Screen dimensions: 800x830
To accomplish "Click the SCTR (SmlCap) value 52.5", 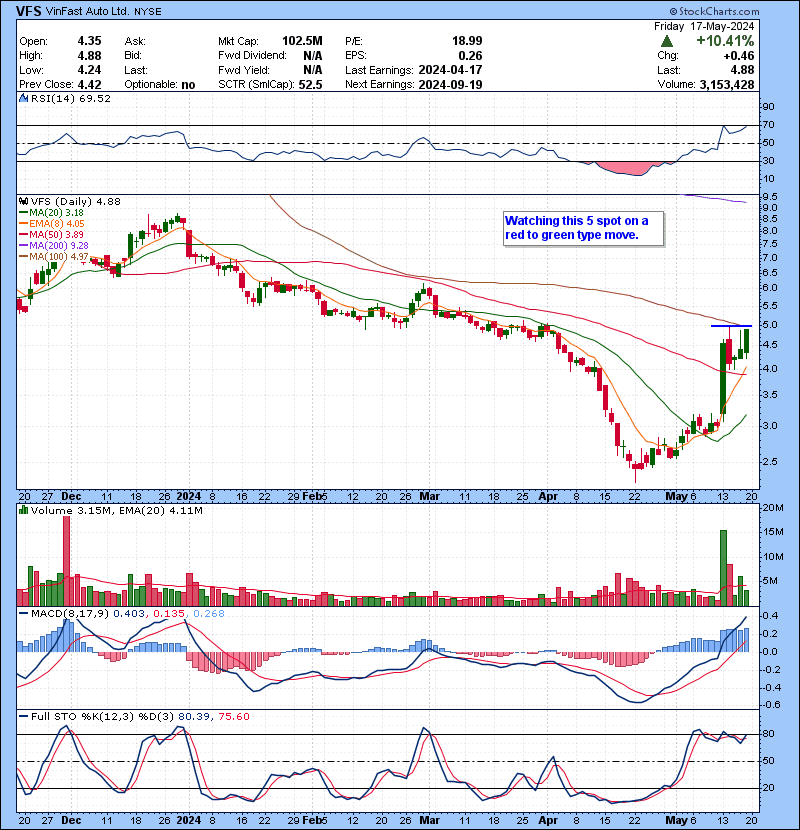I will [x=310, y=84].
